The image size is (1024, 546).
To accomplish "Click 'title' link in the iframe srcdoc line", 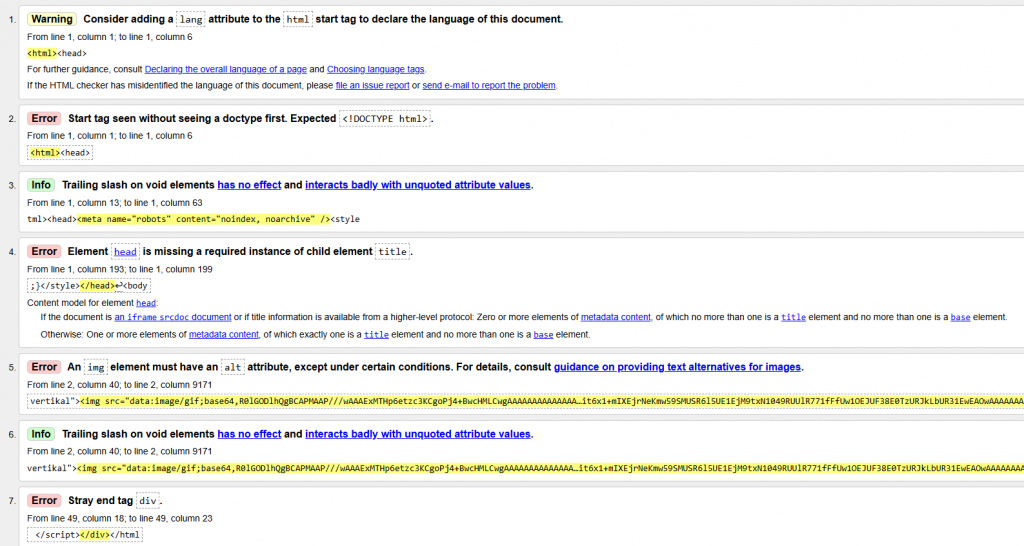I will tap(793, 317).
